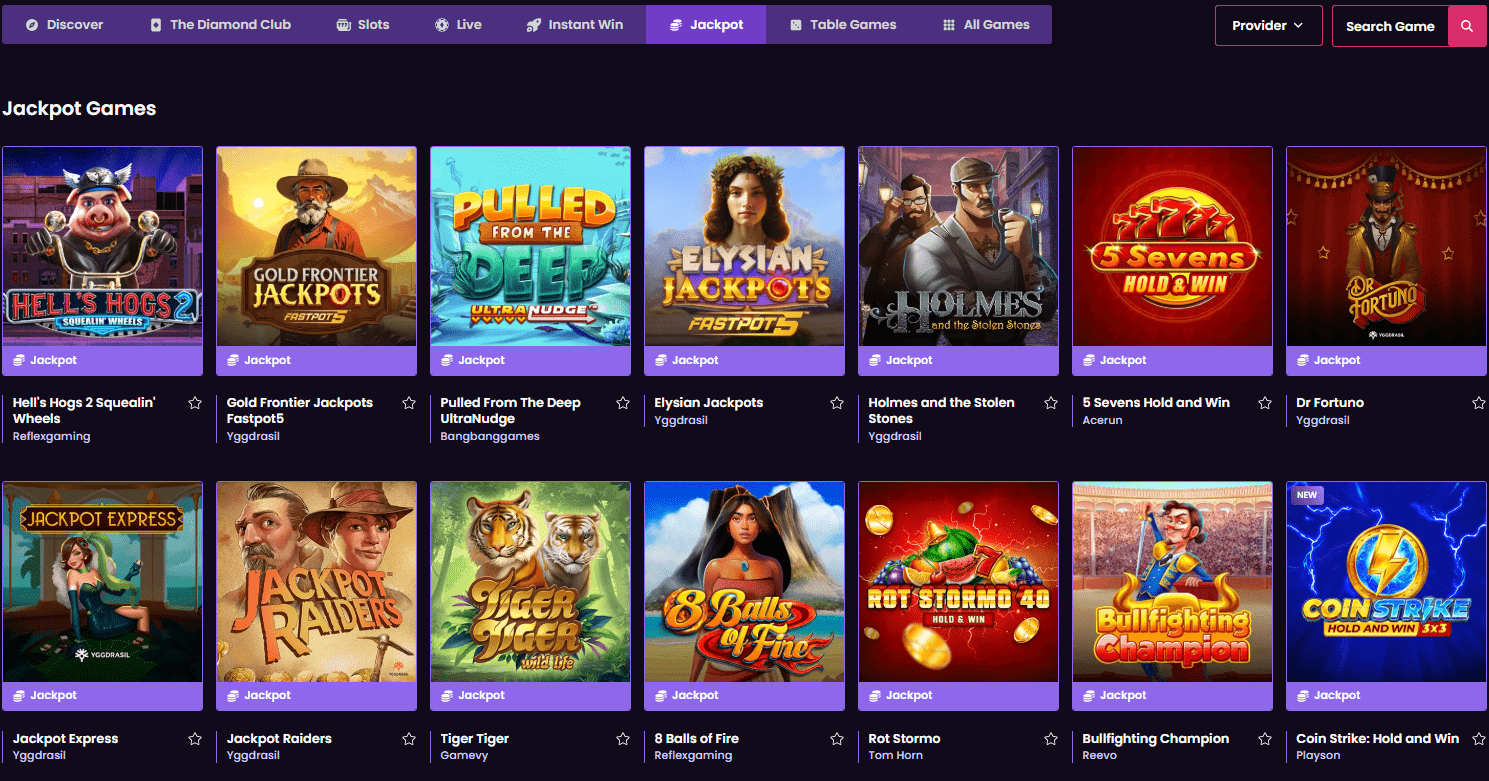
Task: Type in the Search Game field
Action: [1390, 26]
